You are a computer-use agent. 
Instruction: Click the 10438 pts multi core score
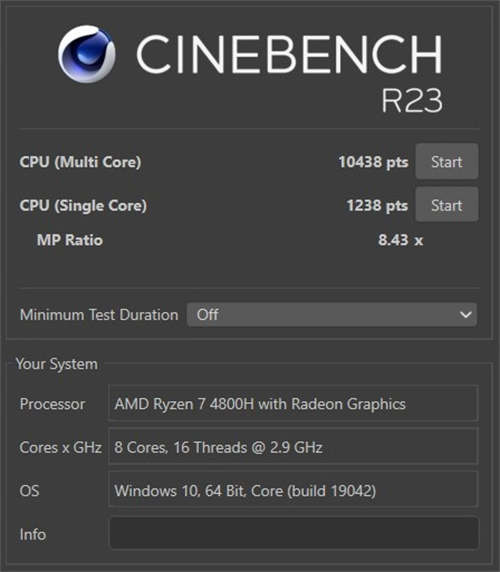tap(373, 162)
